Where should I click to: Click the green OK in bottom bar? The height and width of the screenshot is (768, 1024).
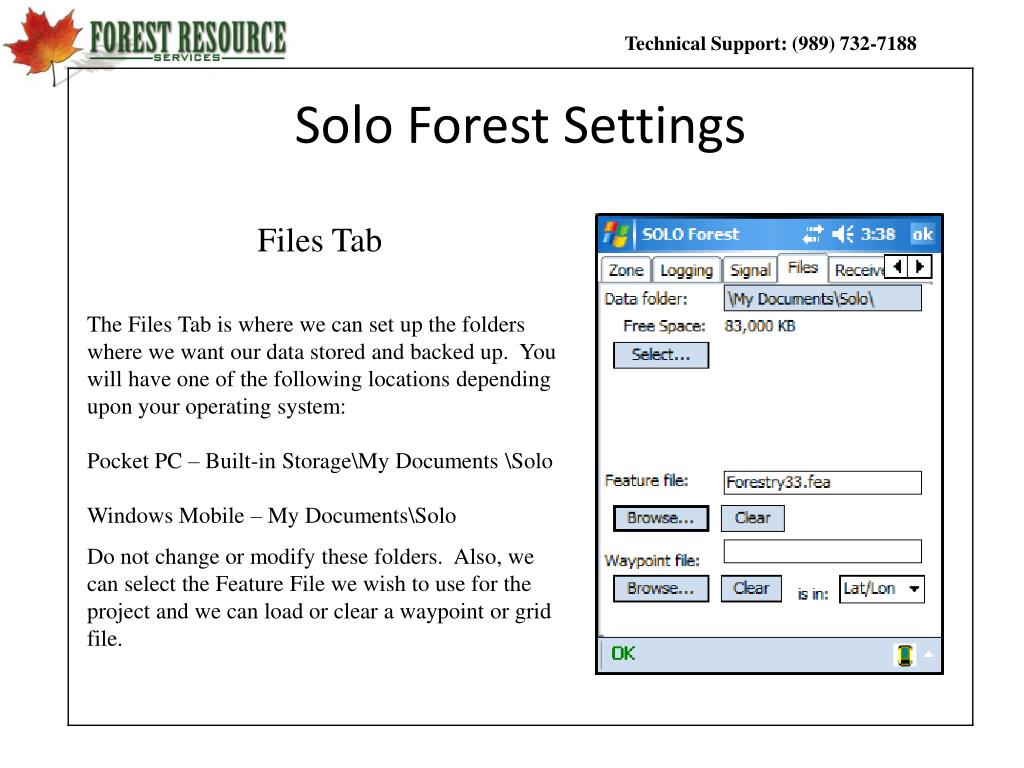622,654
